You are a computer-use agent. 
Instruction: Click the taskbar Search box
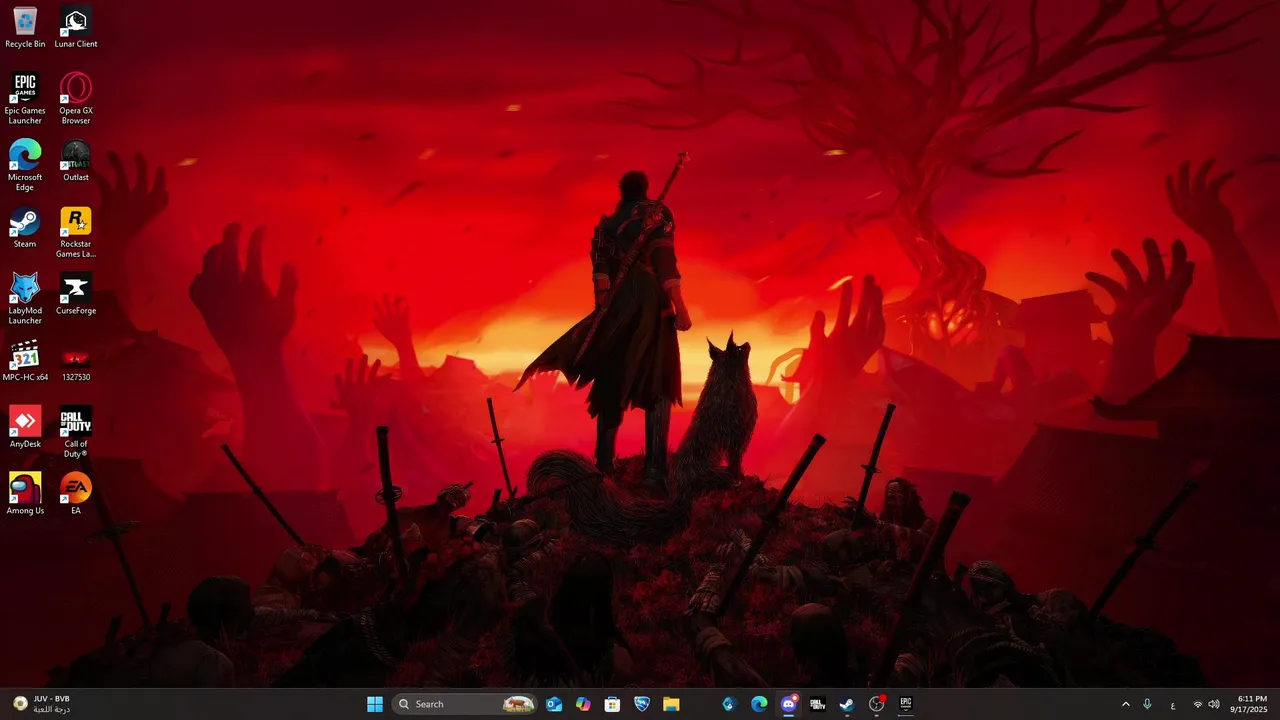point(465,704)
